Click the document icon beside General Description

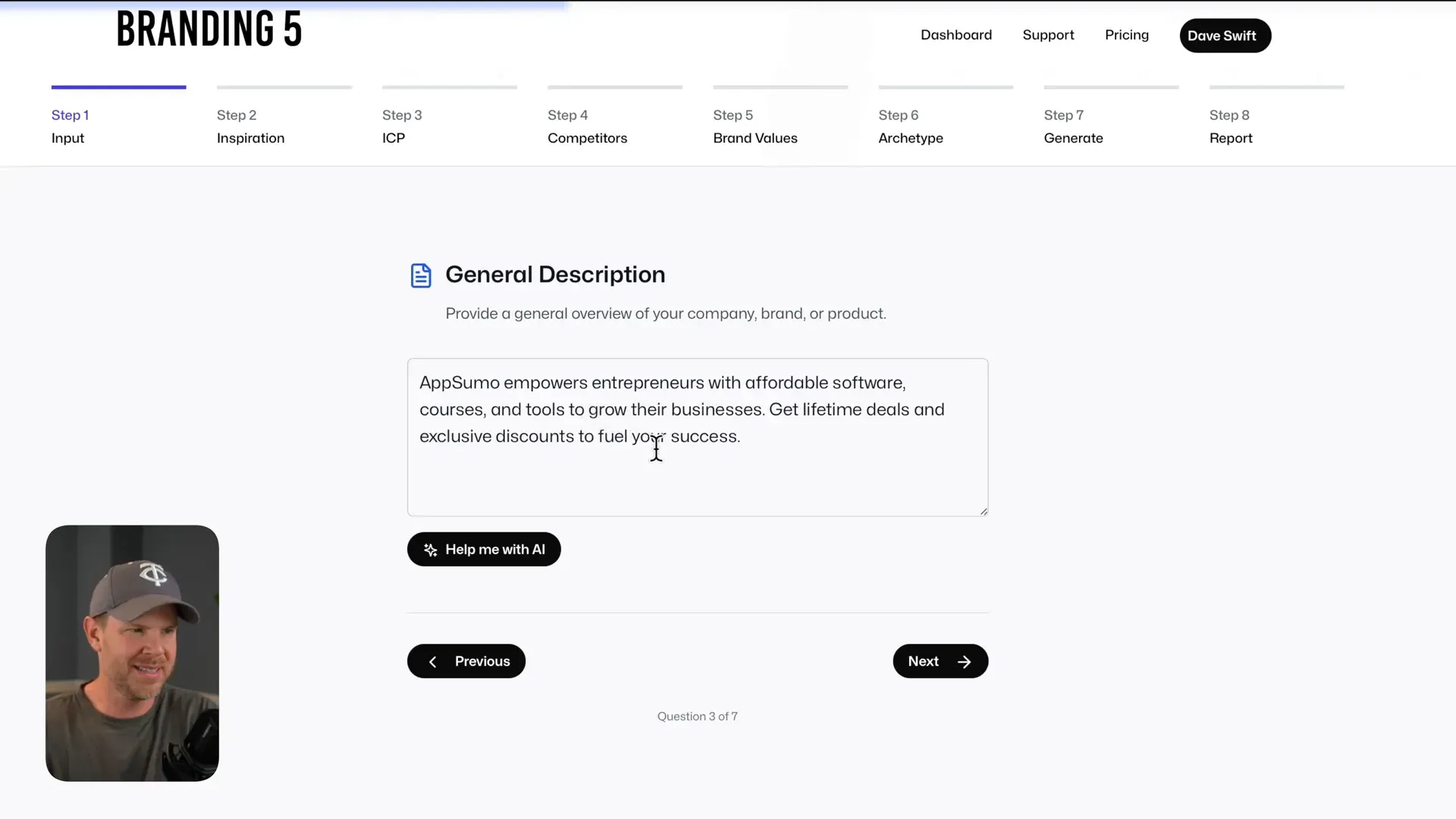(421, 275)
